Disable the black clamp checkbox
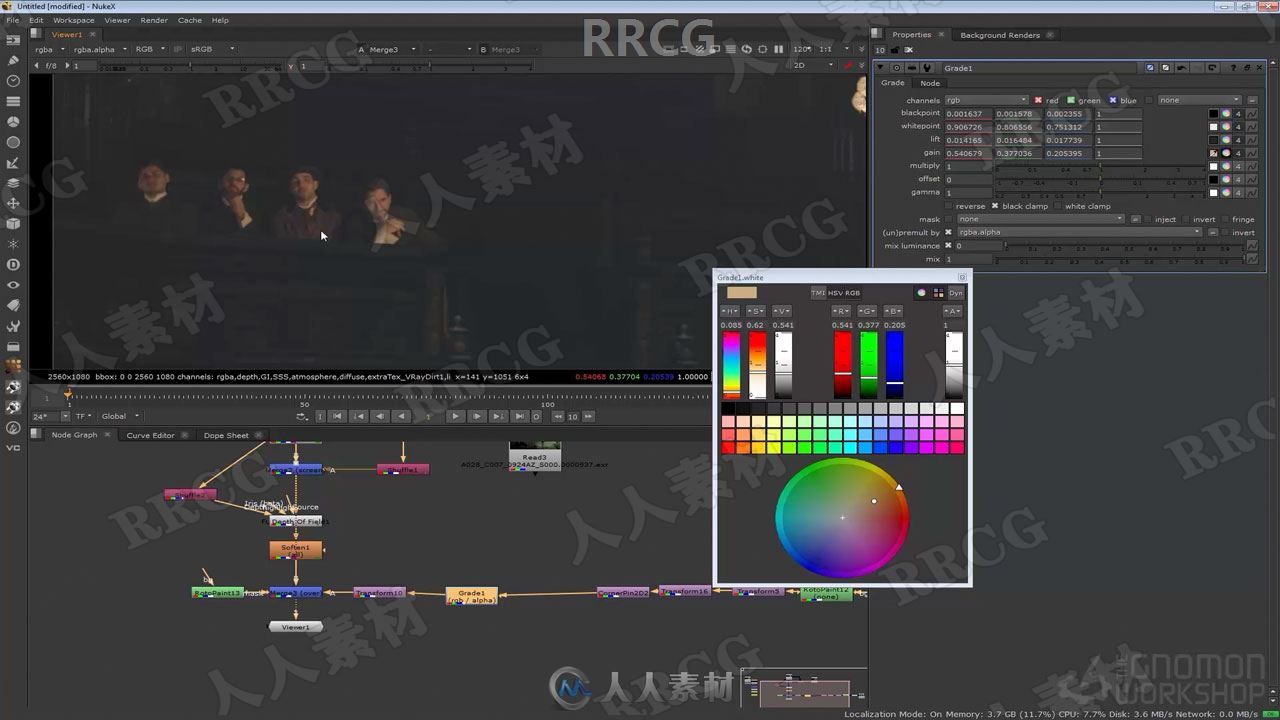This screenshot has width=1280, height=720. [x=994, y=206]
